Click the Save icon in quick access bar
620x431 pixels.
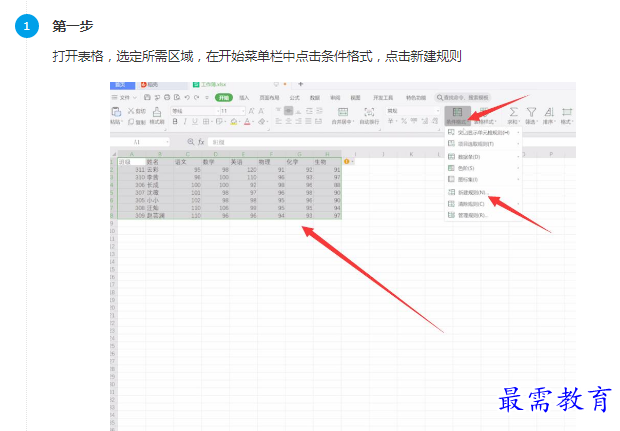(147, 97)
